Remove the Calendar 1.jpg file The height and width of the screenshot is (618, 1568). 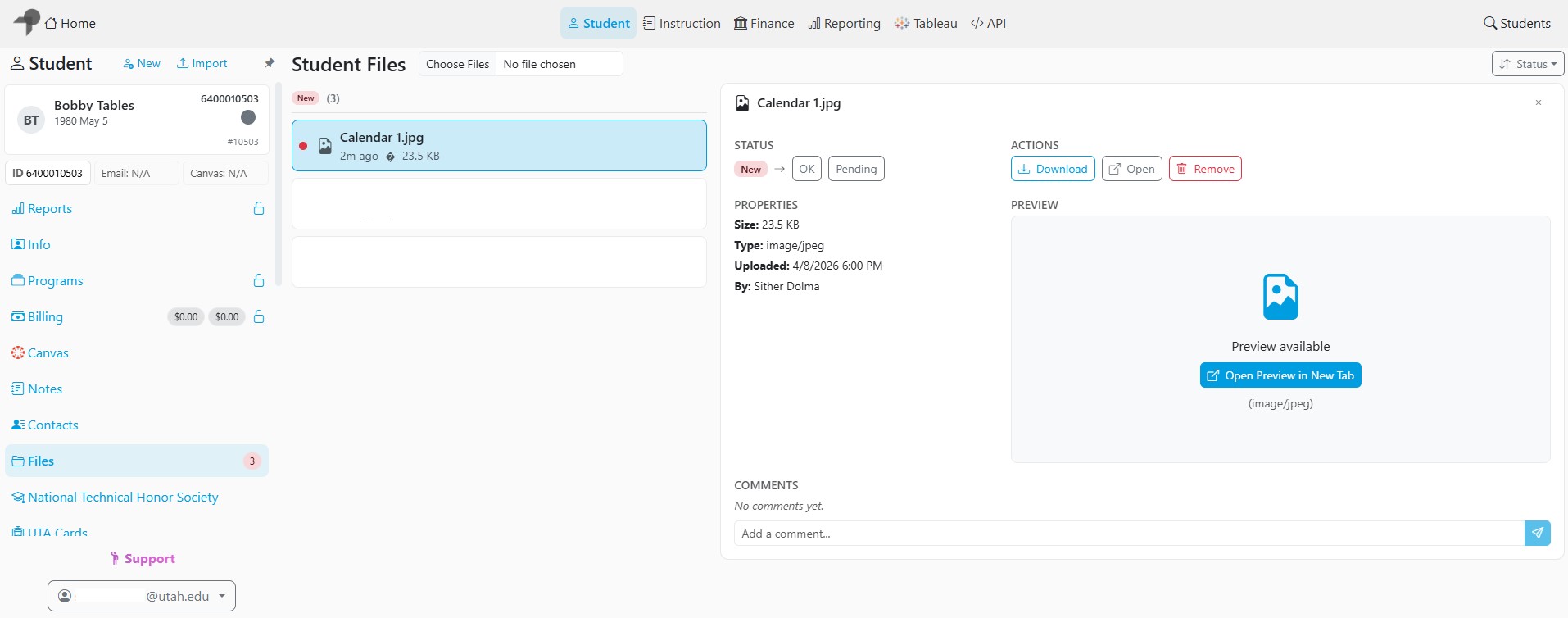[1205, 169]
